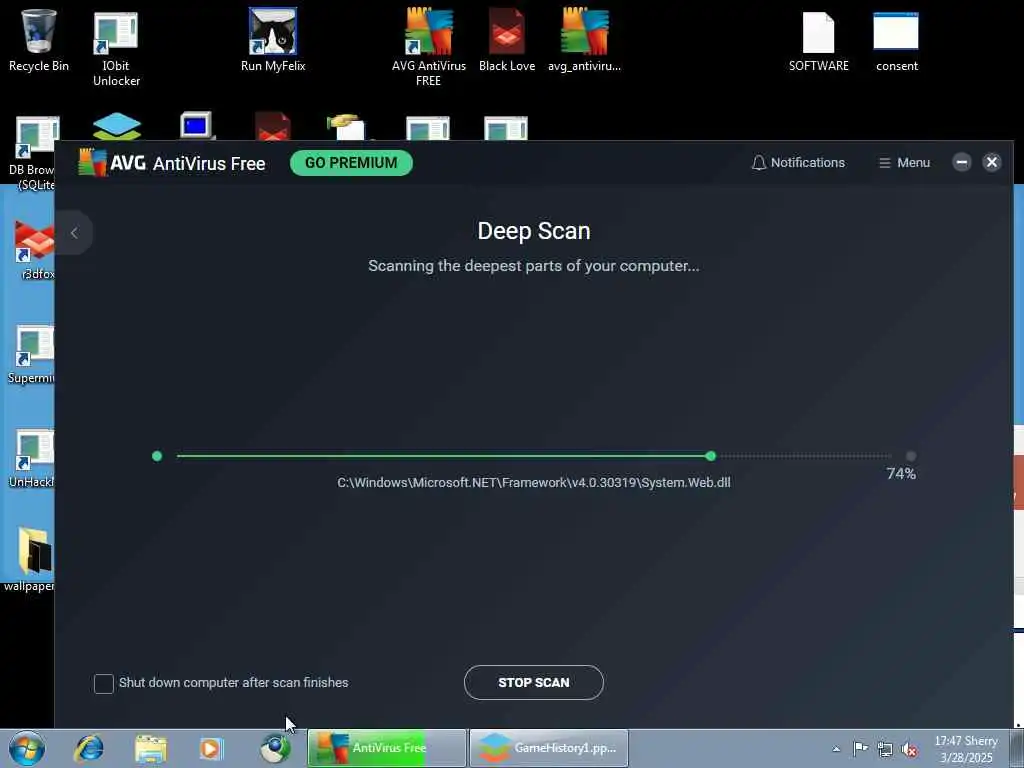Close the AVG AntiVirus window
Screen dimensions: 1024x768
[x=991, y=162]
